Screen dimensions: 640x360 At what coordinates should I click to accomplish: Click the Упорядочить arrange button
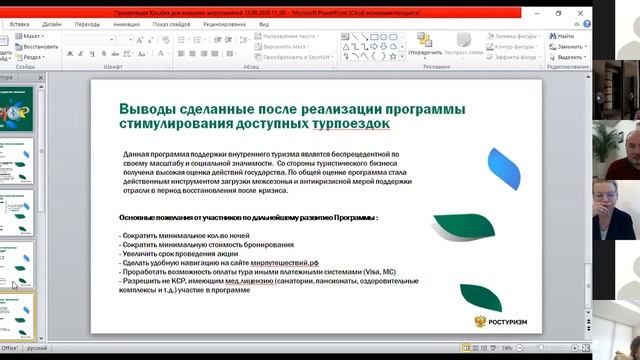(425, 45)
